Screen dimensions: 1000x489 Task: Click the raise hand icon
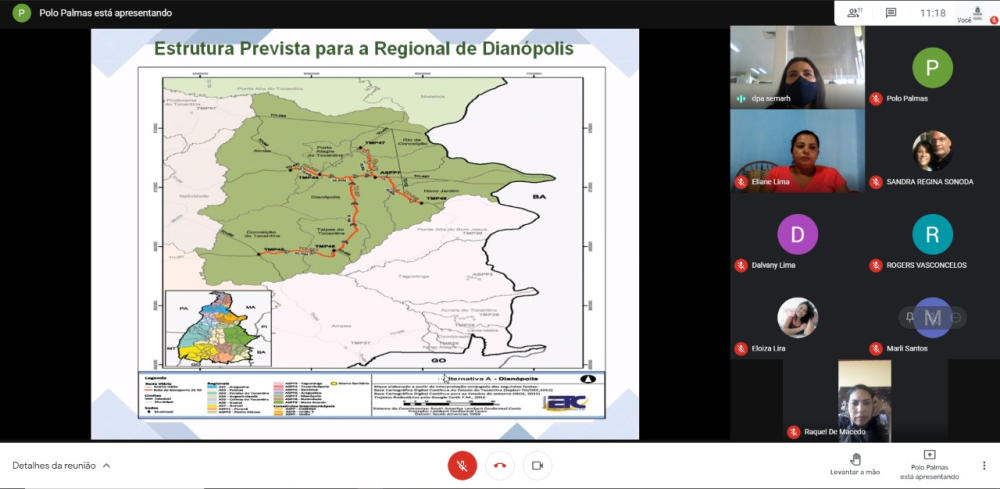point(855,458)
